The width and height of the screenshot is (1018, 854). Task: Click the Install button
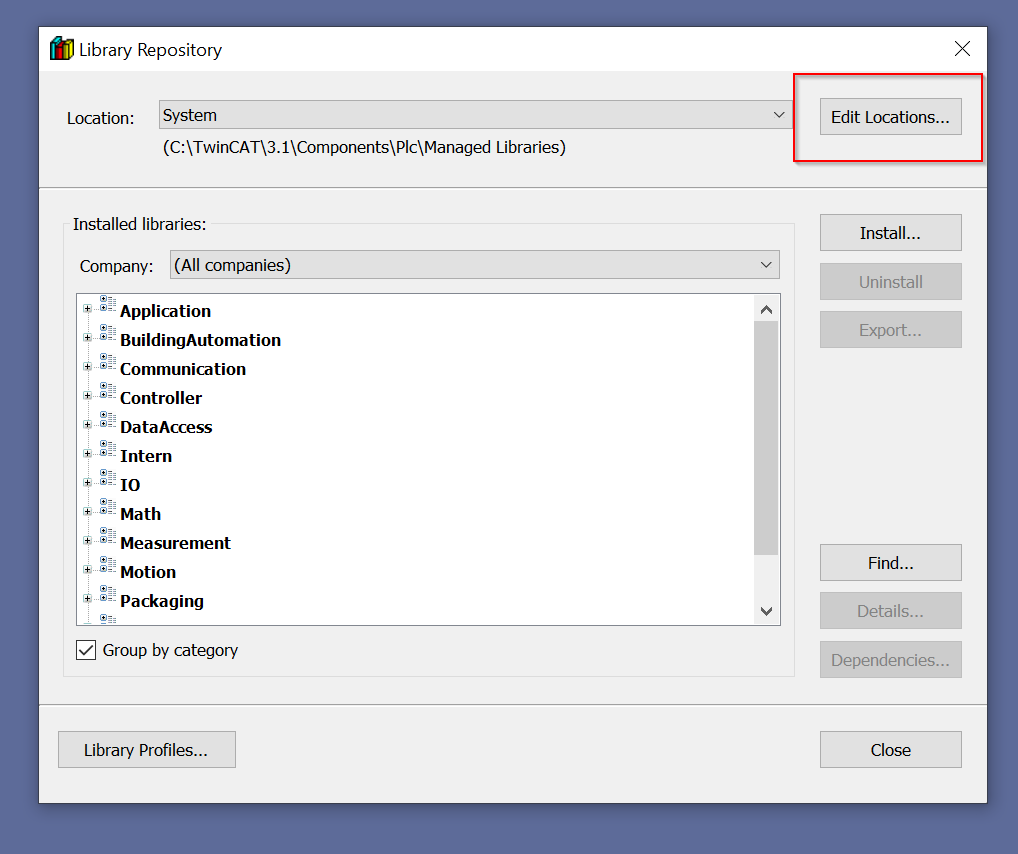click(x=890, y=233)
